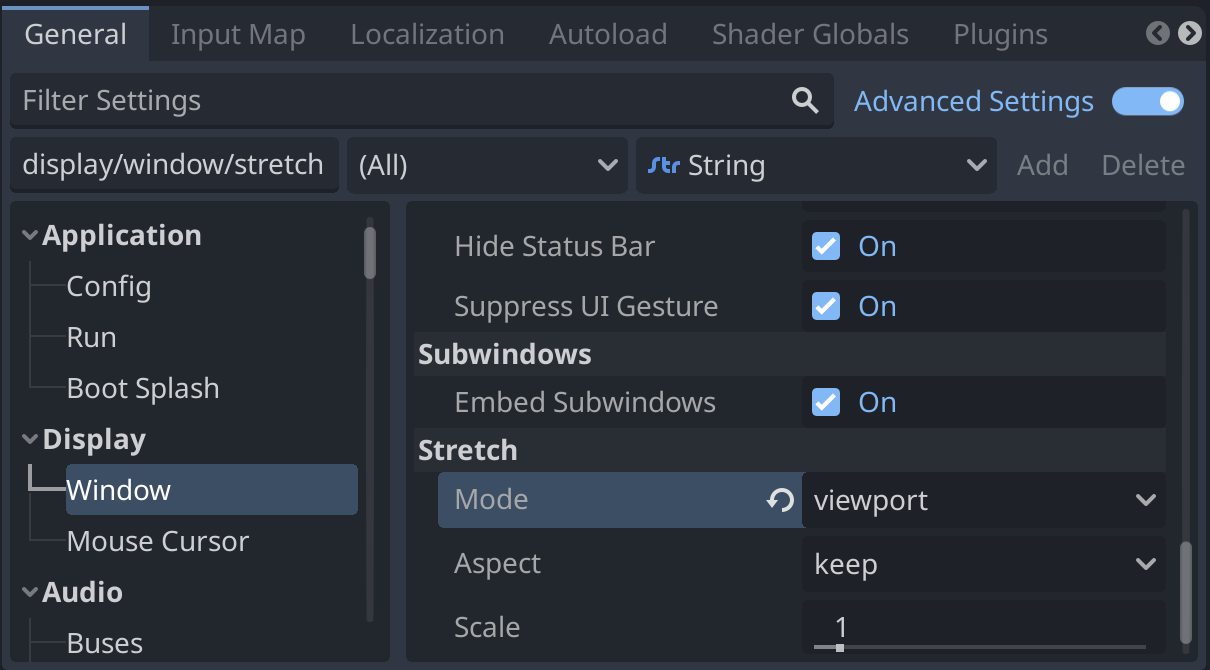Disable Suppress UI Gesture
This screenshot has height=670, width=1210.
click(824, 306)
